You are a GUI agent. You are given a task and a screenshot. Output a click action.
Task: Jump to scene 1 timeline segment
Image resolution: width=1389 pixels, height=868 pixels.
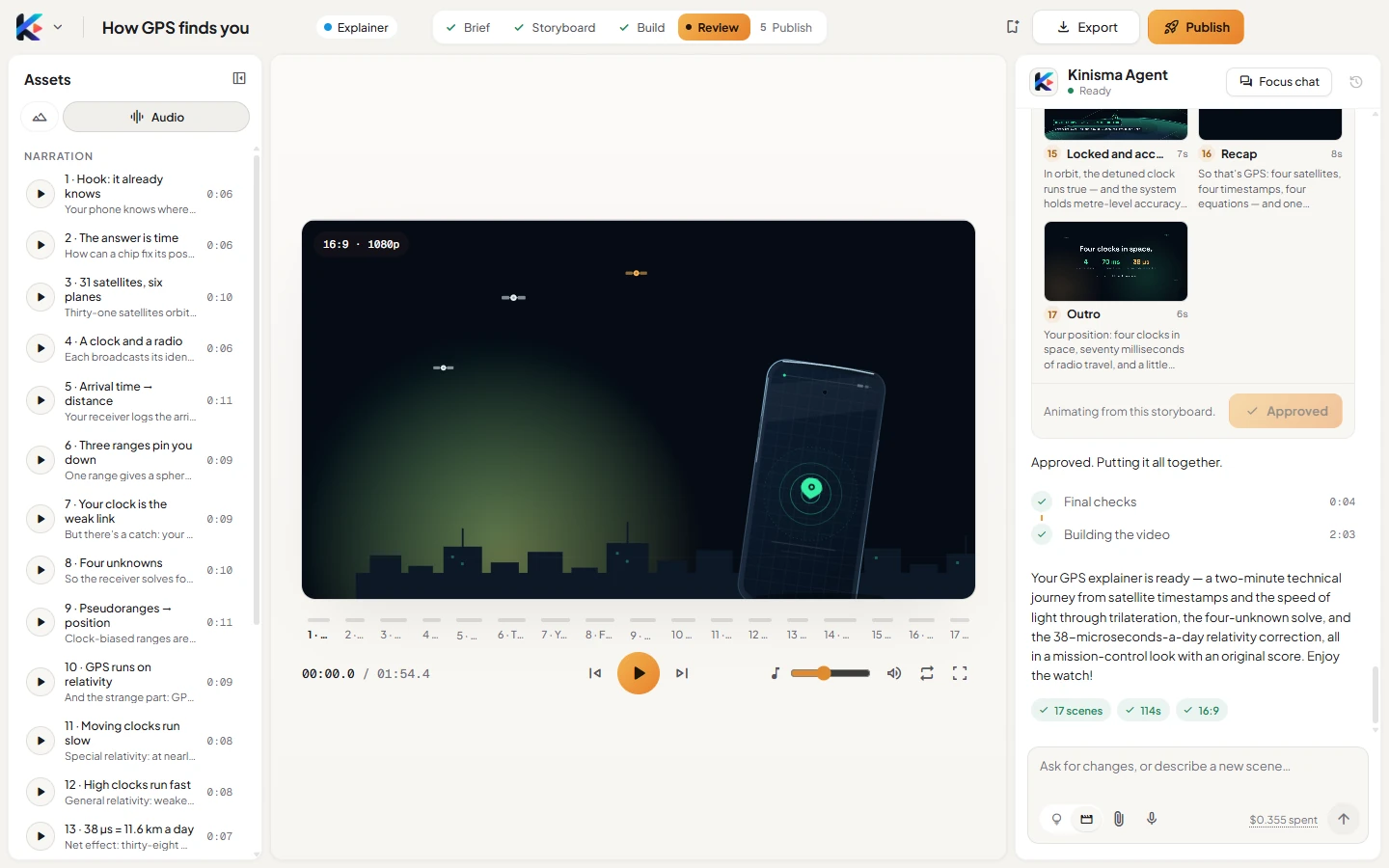click(318, 628)
